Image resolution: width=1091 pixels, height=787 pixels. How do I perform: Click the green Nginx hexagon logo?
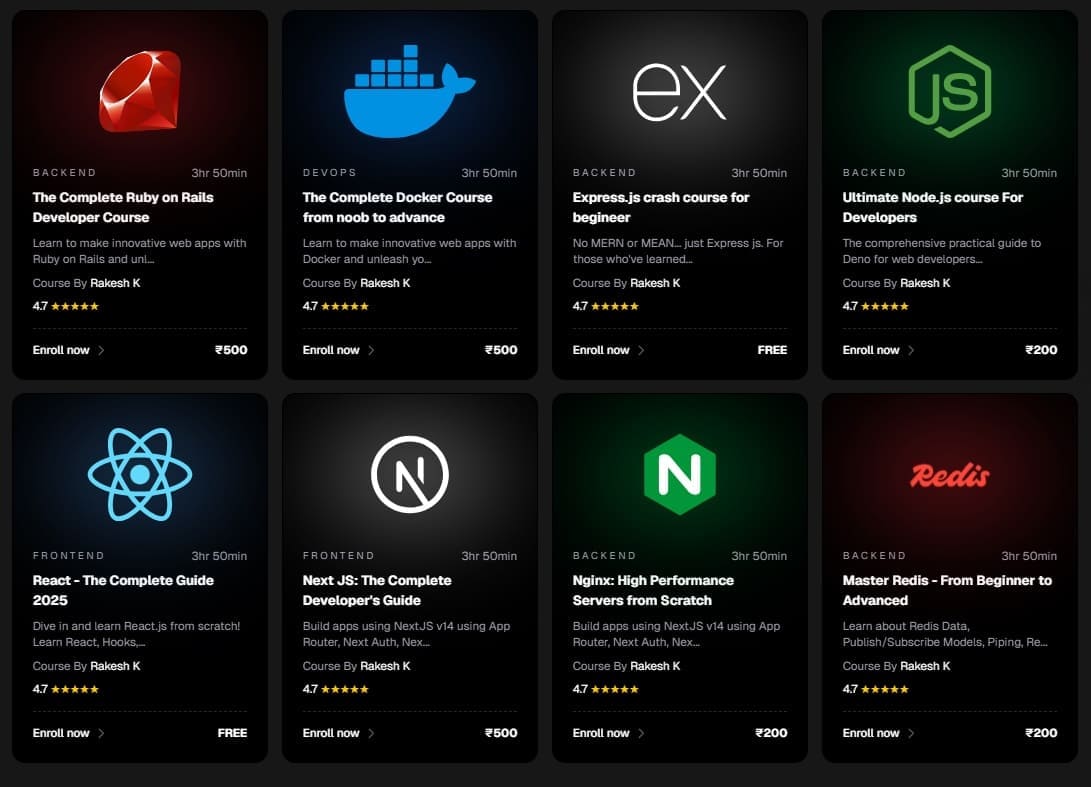pyautogui.click(x=679, y=474)
